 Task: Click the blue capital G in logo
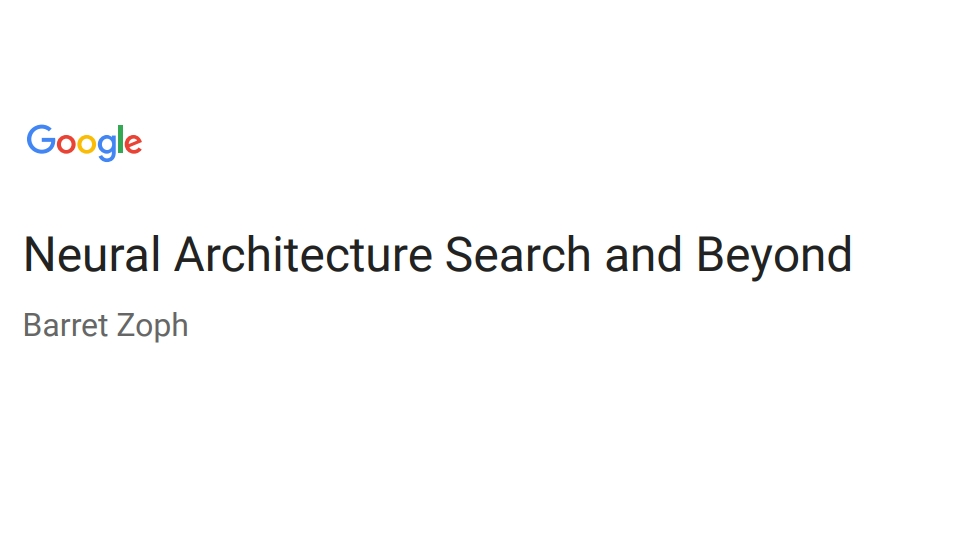(x=41, y=140)
